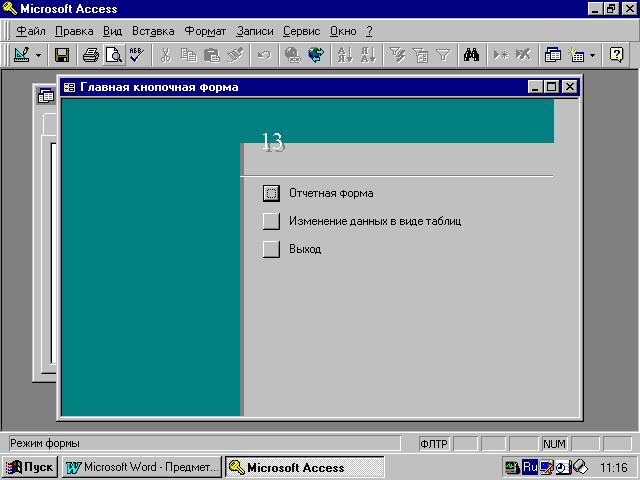Select Microsoft Access taskbar button

(x=304, y=467)
